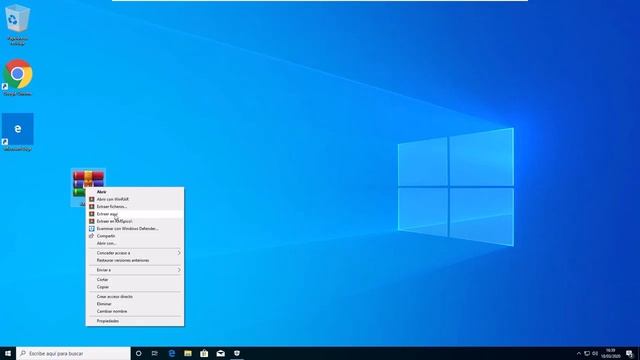
Task: Choose 'Crear acceso directo' menu entry
Action: [135, 297]
